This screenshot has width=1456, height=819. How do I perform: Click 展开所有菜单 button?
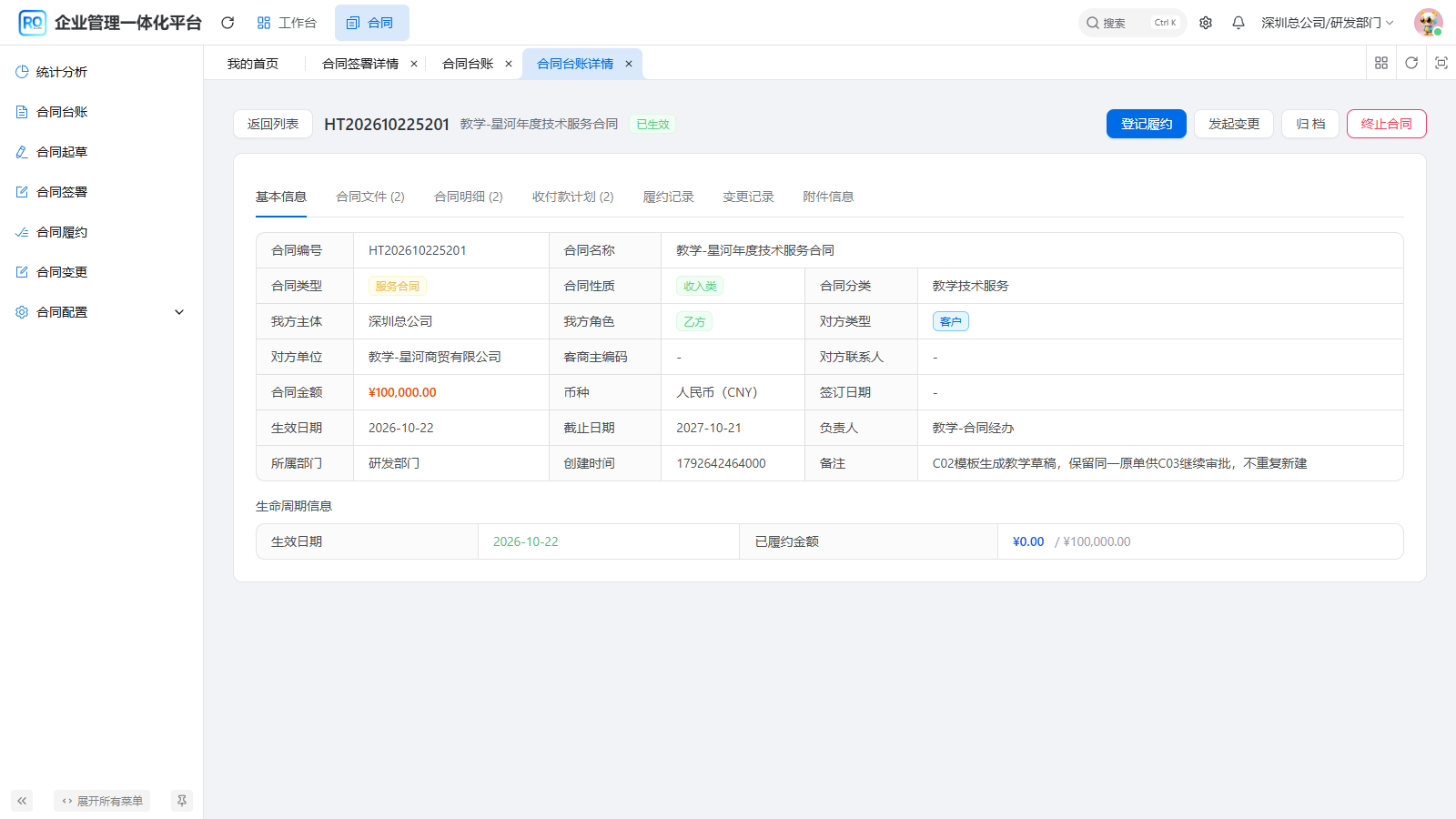point(102,801)
